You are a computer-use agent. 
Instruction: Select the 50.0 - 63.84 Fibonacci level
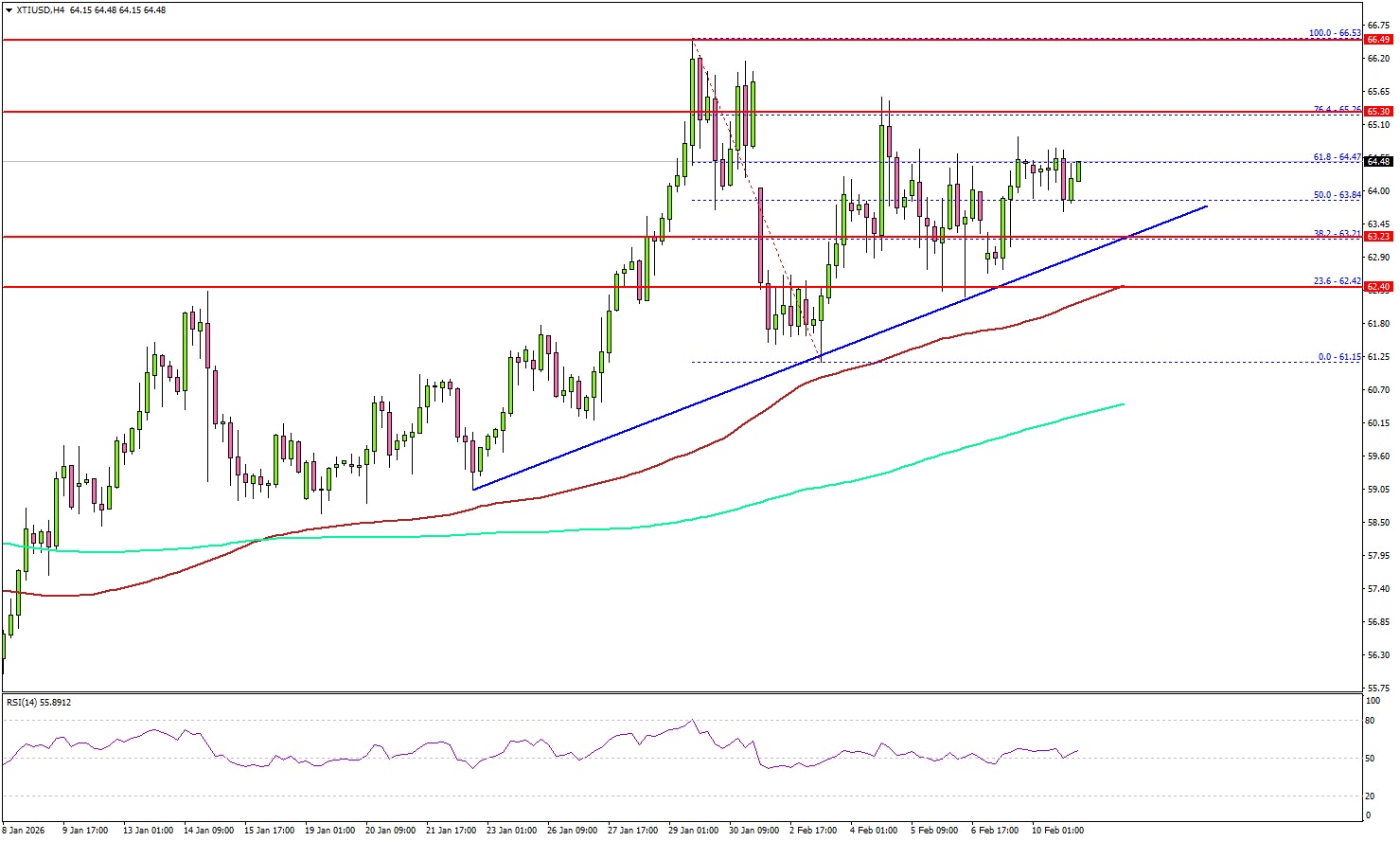pos(1336,195)
